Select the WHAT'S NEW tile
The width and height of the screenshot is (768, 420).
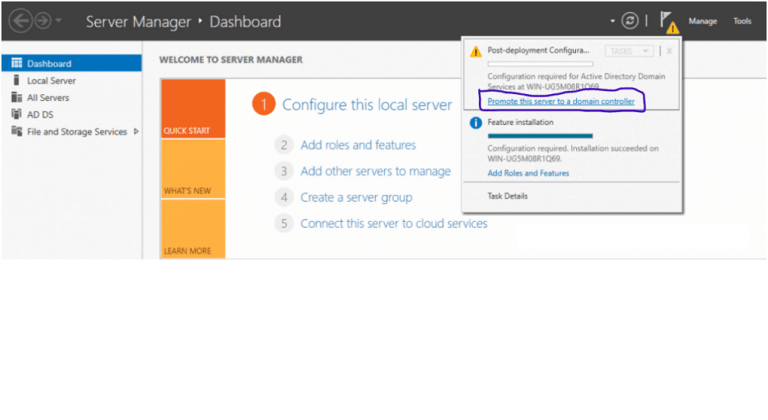[x=193, y=169]
